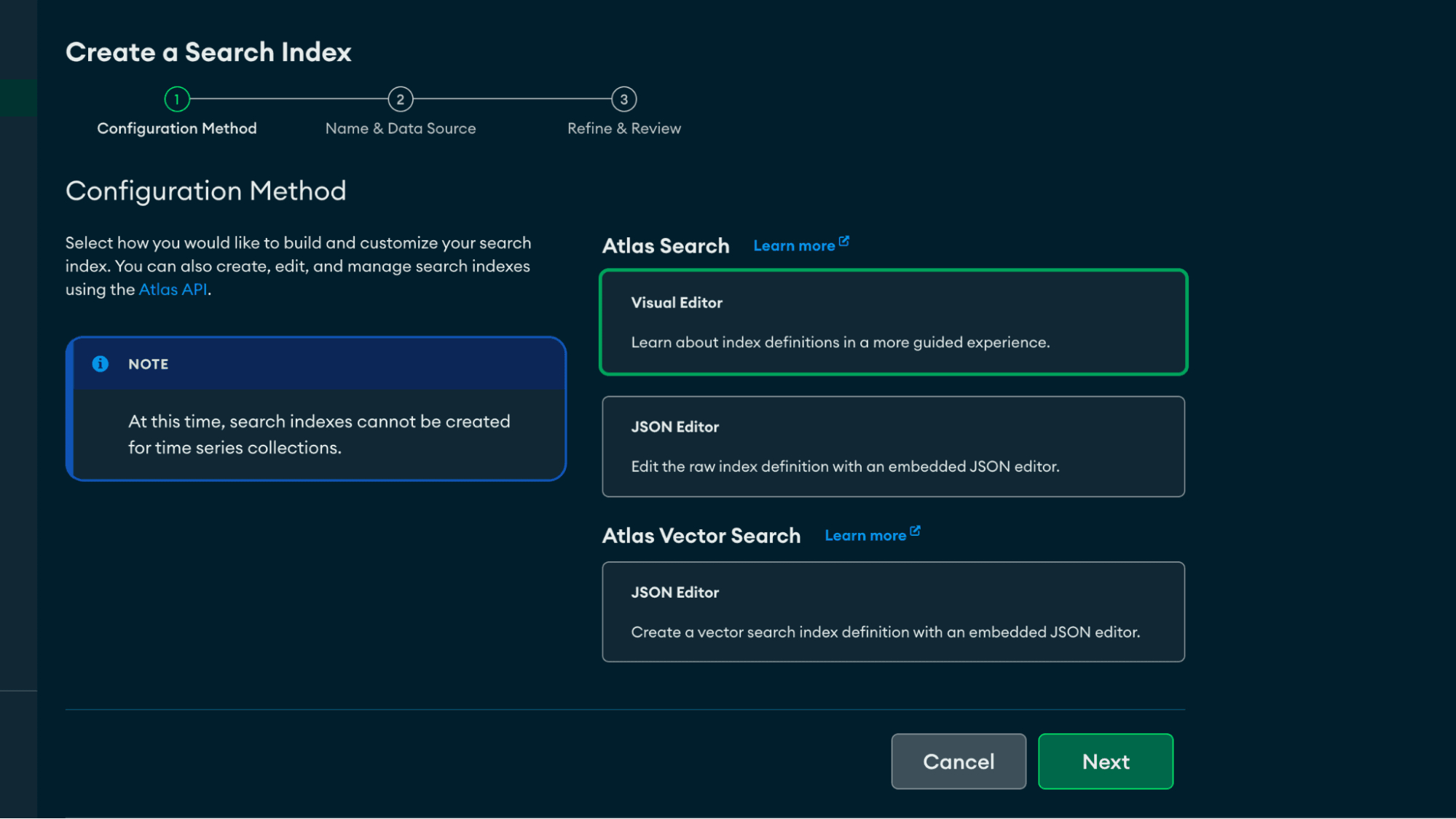The height and width of the screenshot is (819, 1456).
Task: Click the green checkmark on Configuration Method step
Action: click(x=177, y=100)
